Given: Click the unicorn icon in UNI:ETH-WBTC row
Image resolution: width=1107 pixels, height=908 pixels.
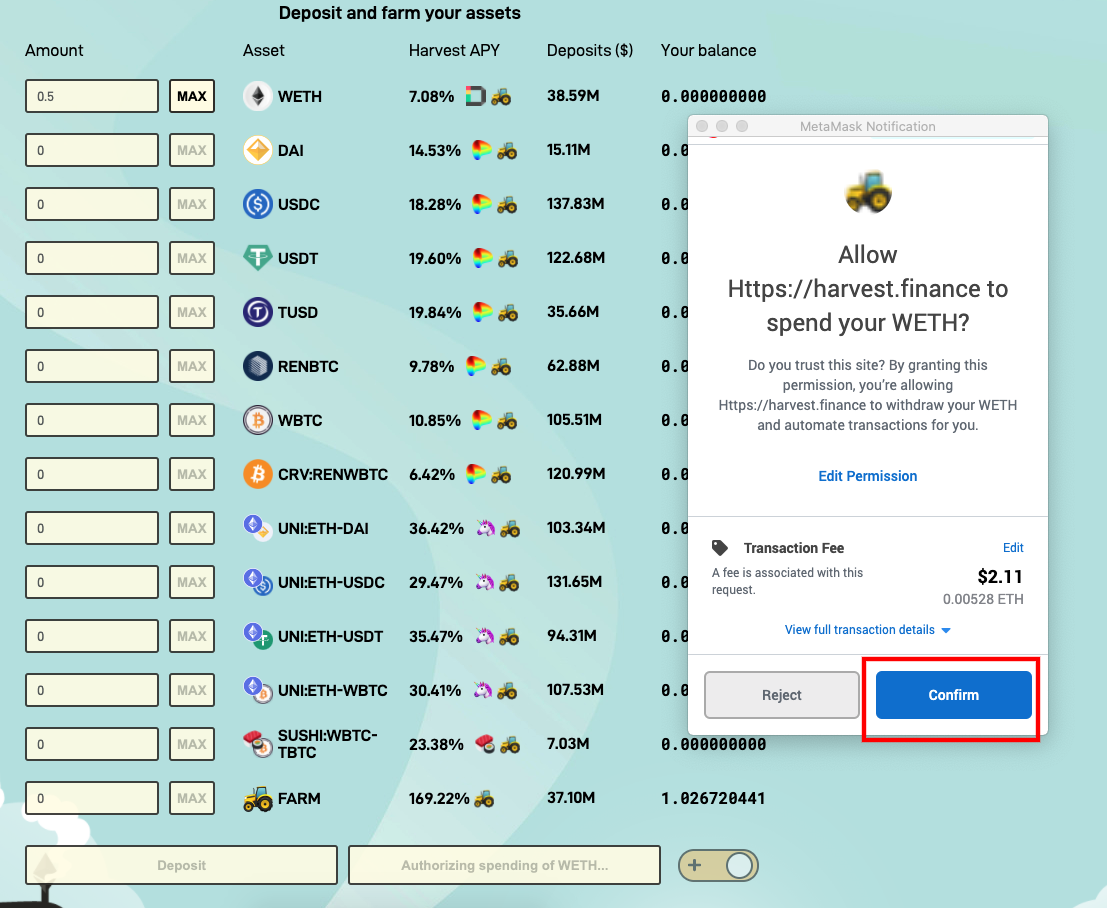Looking at the screenshot, I should (483, 689).
